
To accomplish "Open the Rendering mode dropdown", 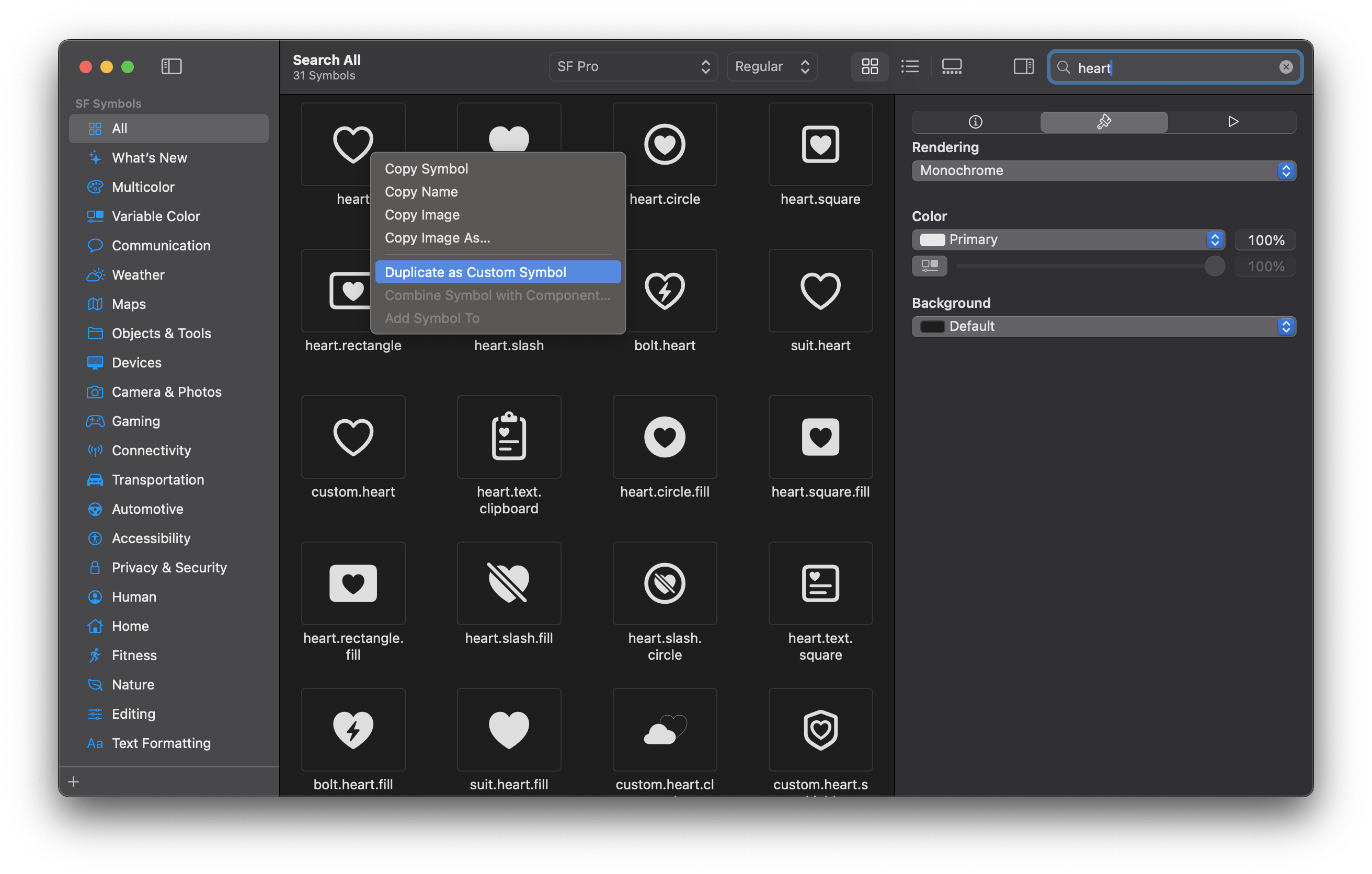I will point(1103,170).
